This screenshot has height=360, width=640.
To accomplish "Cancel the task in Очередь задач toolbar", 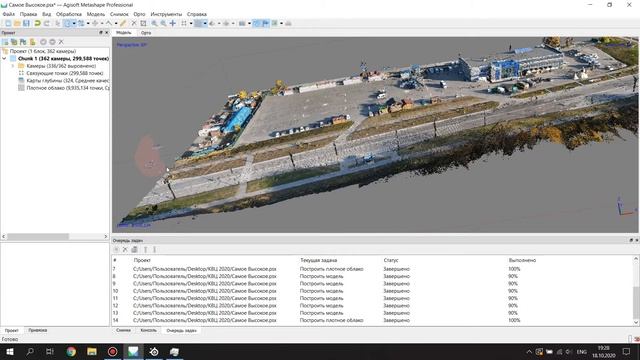I will [125, 249].
